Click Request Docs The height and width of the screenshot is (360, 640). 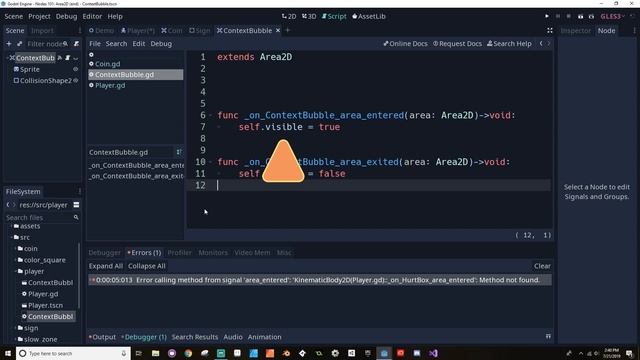(x=457, y=44)
